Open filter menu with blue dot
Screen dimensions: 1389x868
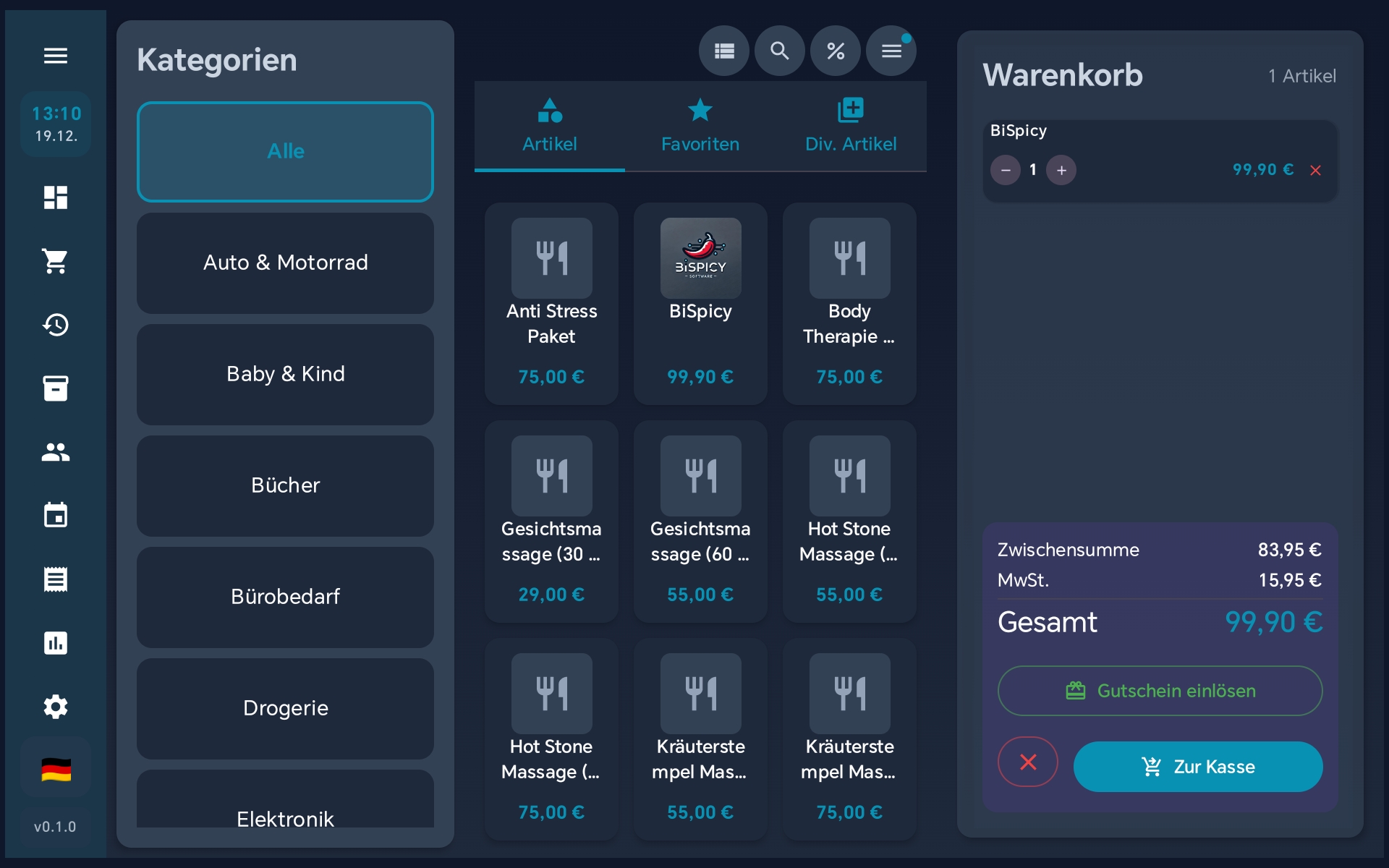click(891, 51)
